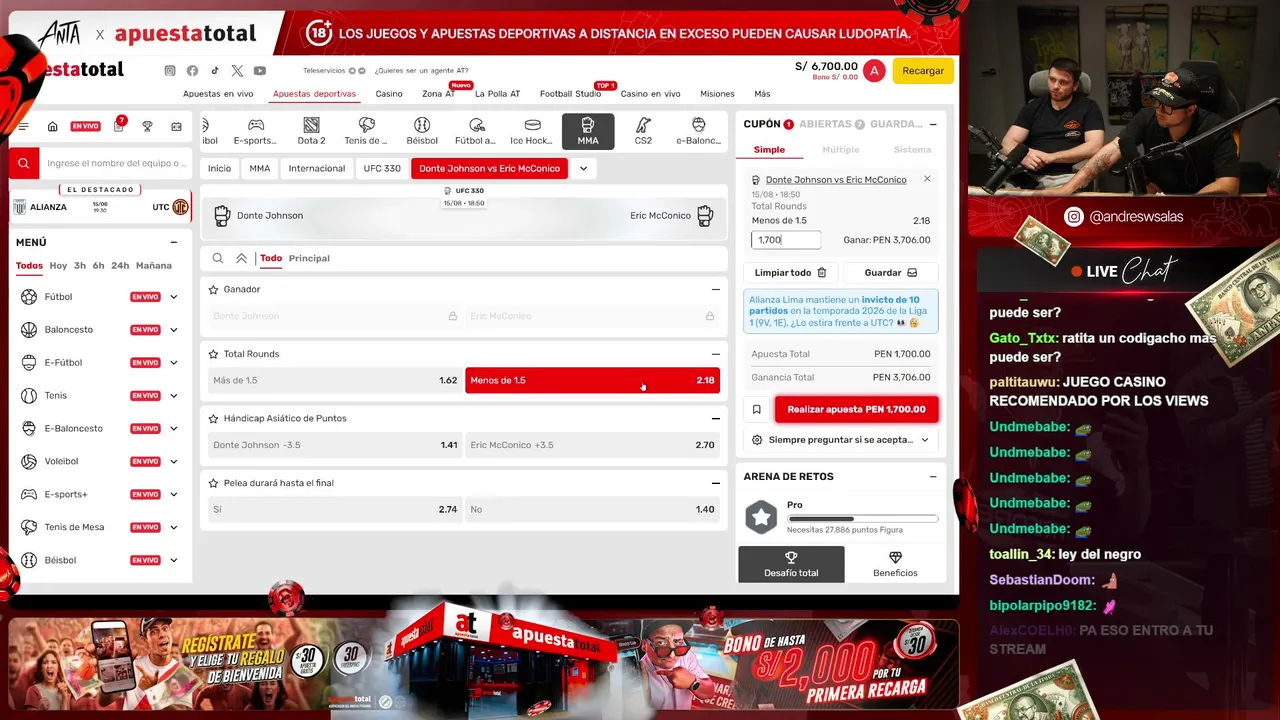Screen dimensions: 1280x720
Task: Select the Más de 1.5 odds 1.62
Action: click(335, 380)
